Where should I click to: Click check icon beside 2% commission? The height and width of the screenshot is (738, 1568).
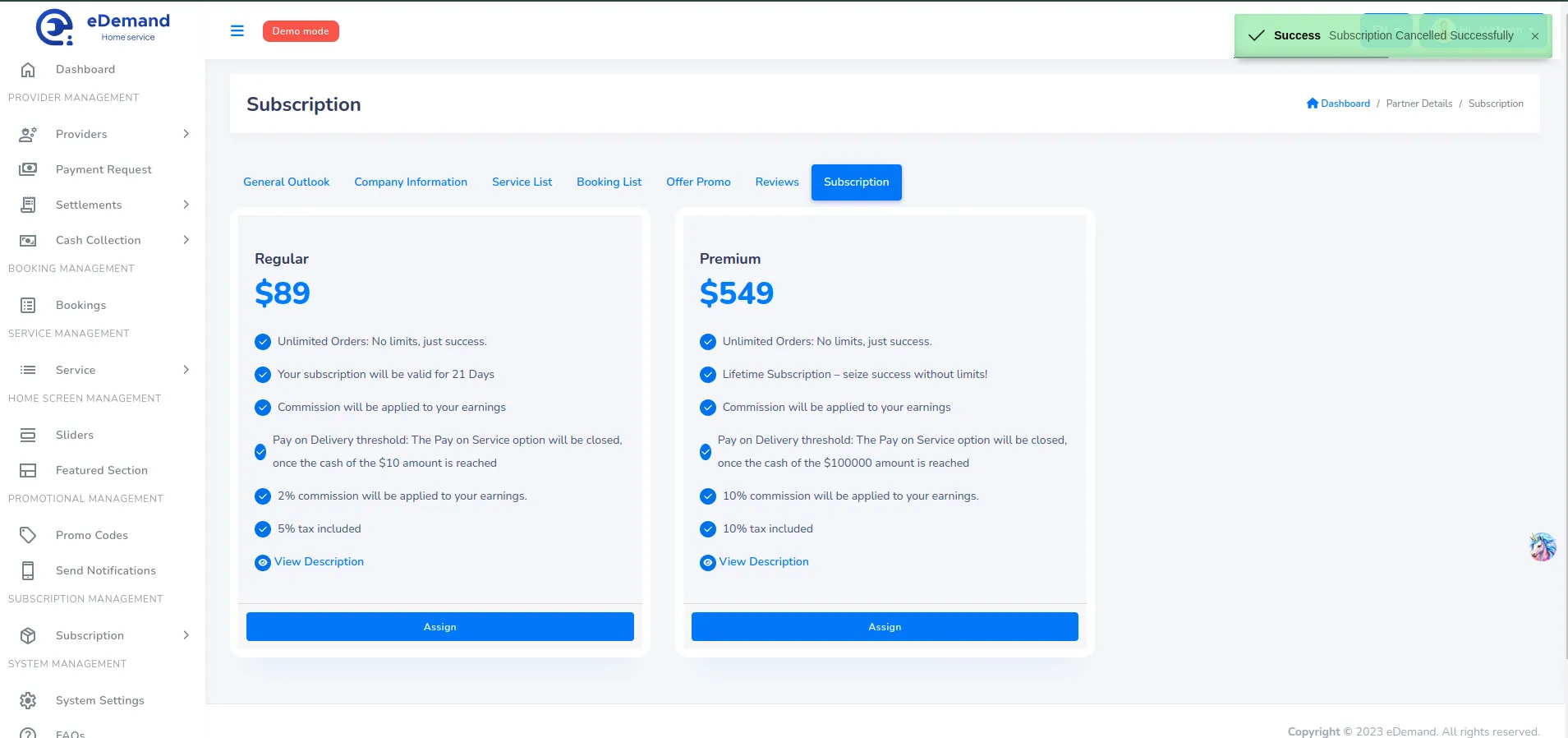point(263,496)
